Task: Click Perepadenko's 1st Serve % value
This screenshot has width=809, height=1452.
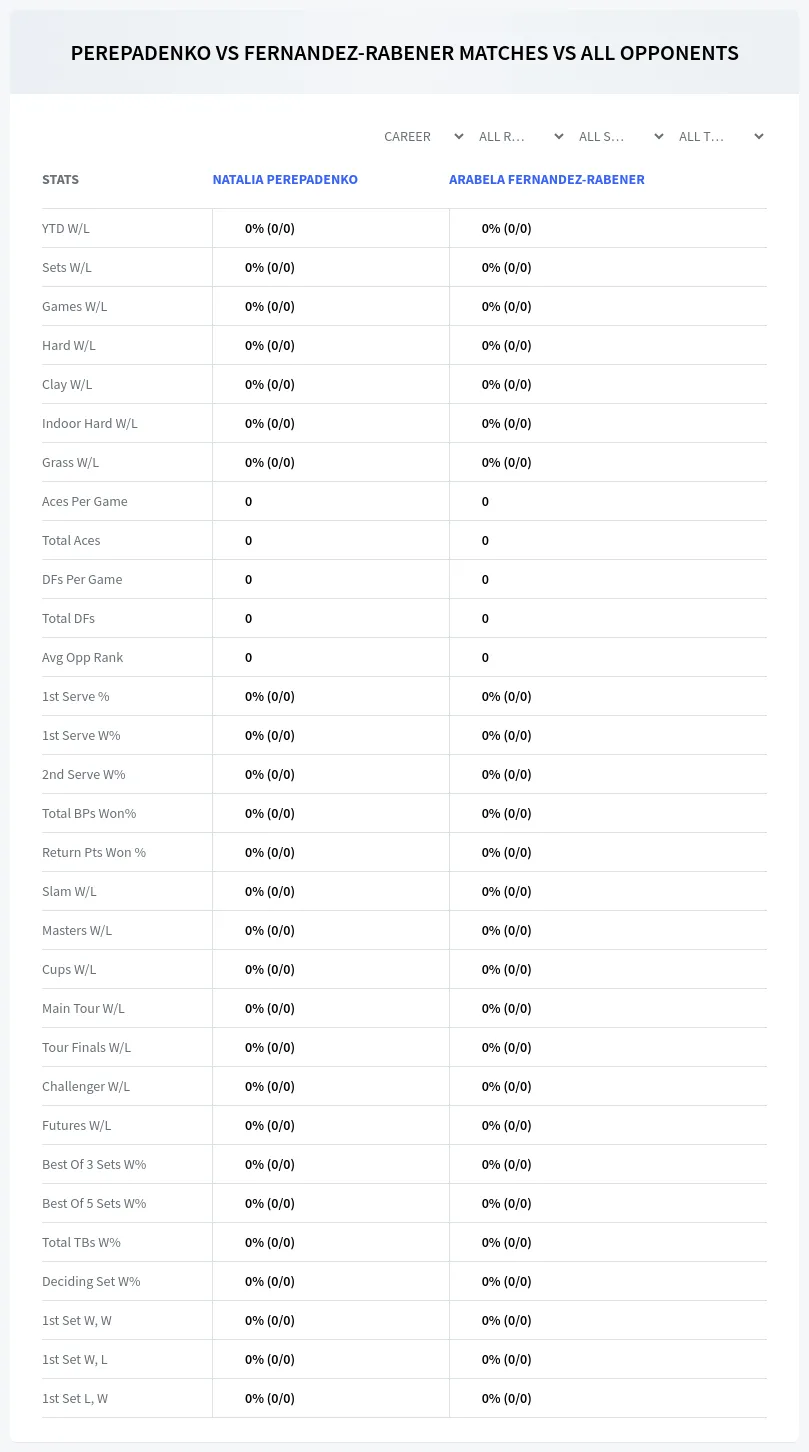Action: click(x=270, y=696)
